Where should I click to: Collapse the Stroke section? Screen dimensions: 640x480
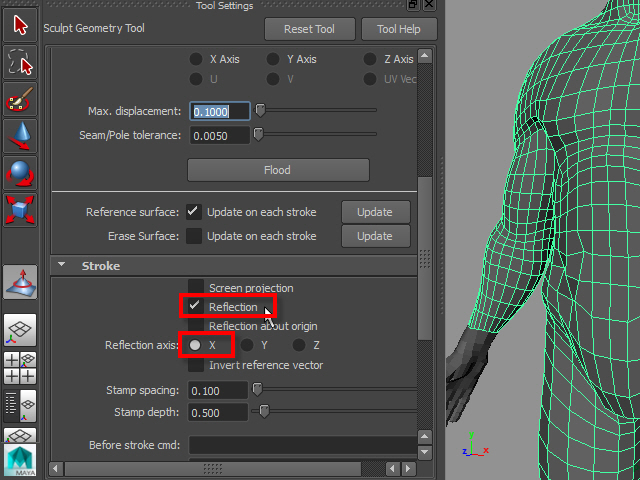pos(62,266)
